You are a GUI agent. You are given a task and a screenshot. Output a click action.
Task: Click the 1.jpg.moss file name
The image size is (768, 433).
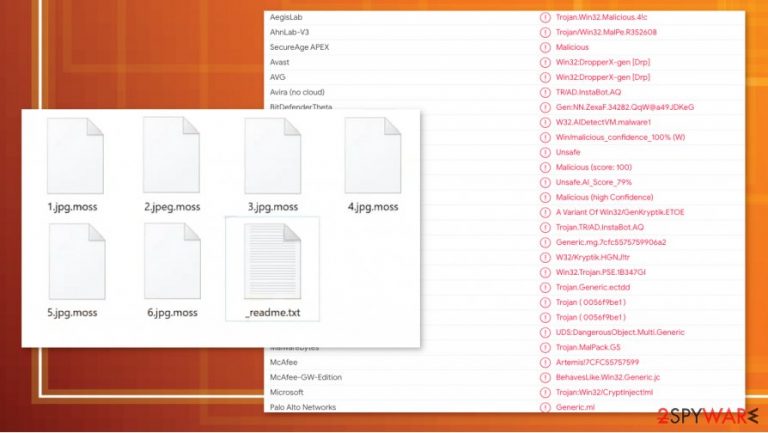72,207
